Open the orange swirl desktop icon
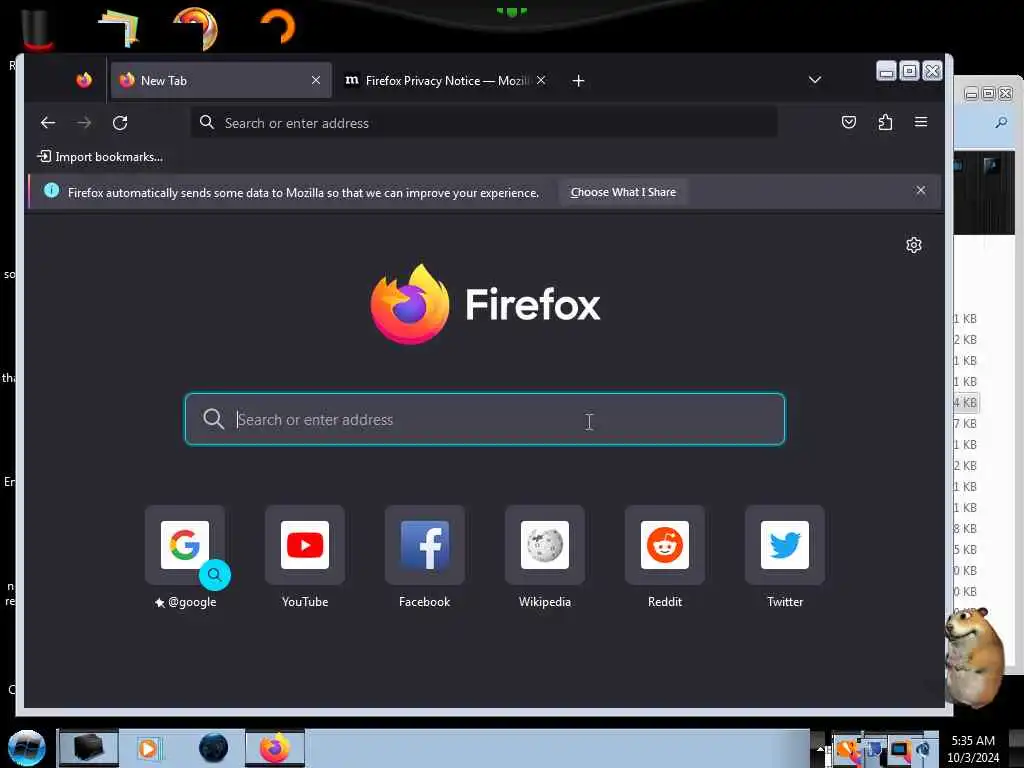1024x768 pixels. [195, 28]
